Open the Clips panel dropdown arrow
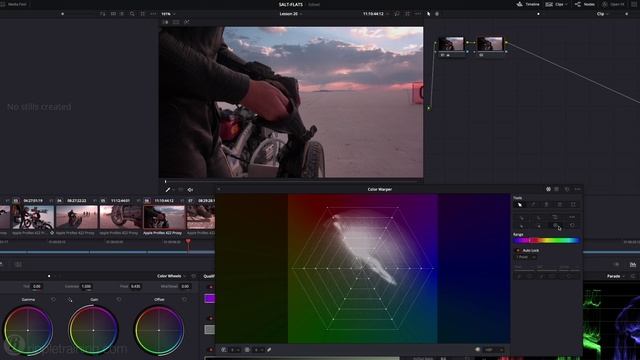Viewport: 640px width, 360px height. (x=566, y=4)
